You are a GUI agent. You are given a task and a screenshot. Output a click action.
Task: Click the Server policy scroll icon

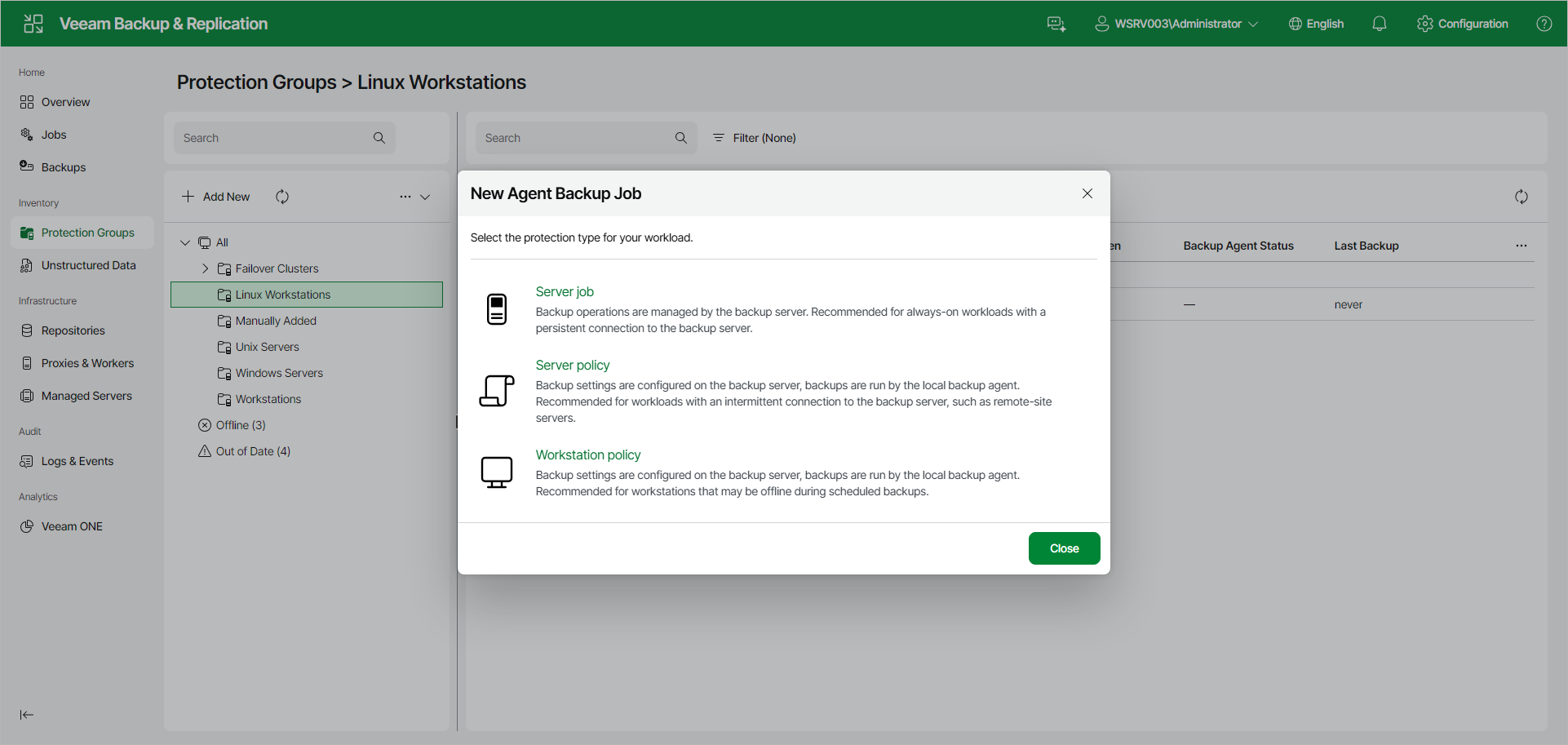click(x=497, y=391)
